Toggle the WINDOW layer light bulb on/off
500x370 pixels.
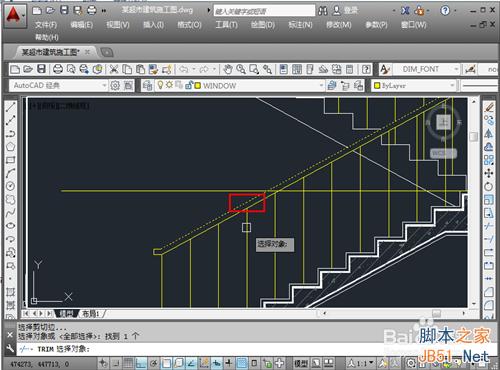click(160, 85)
